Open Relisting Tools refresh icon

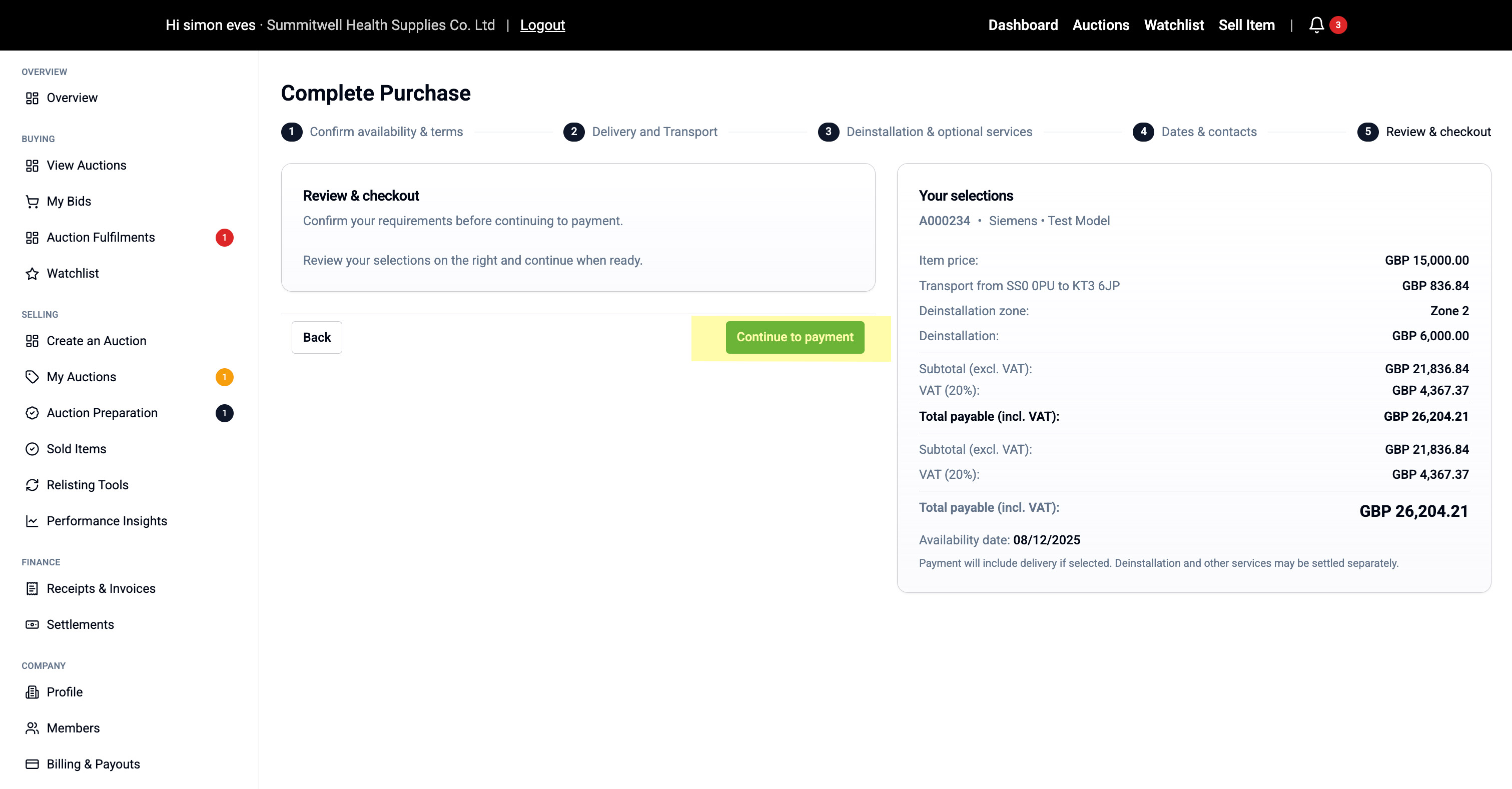[33, 485]
